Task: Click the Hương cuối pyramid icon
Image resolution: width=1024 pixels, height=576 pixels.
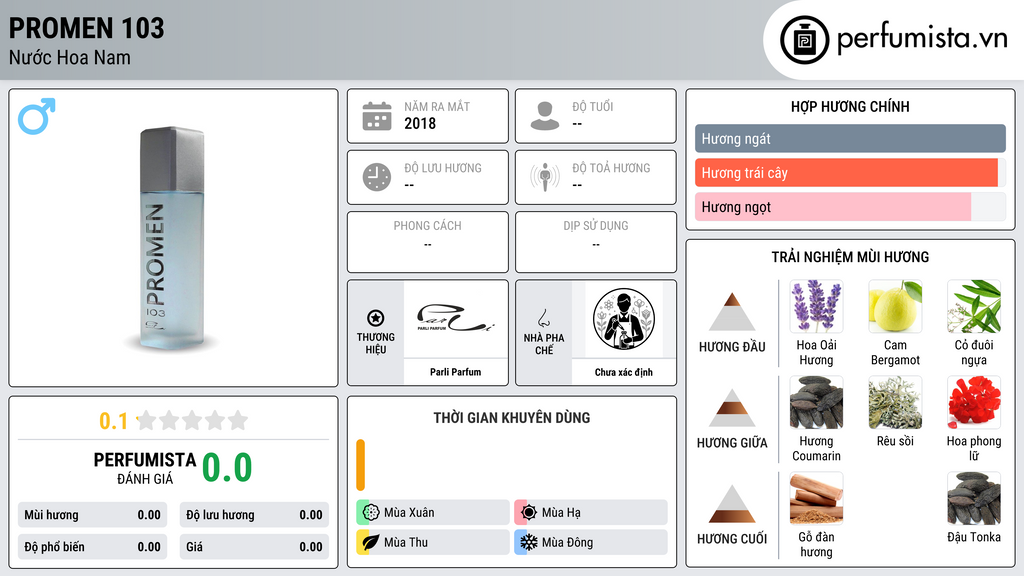Action: 732,504
